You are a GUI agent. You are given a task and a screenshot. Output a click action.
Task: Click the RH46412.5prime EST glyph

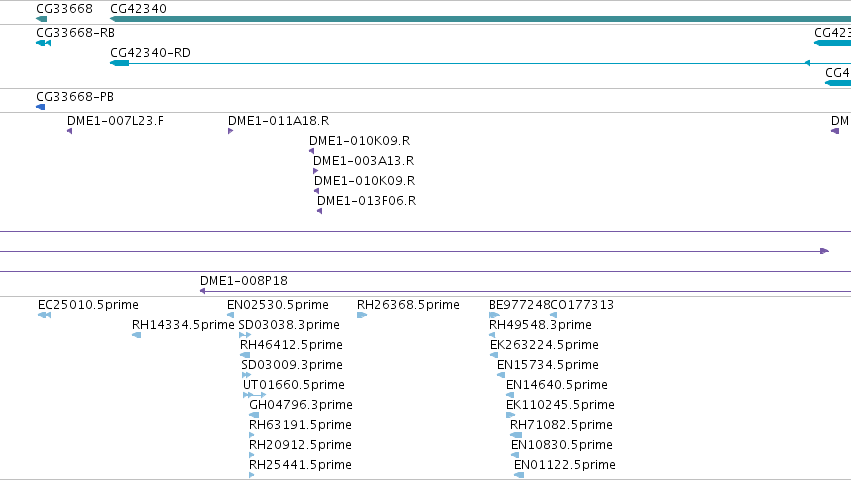pyautogui.click(x=245, y=355)
